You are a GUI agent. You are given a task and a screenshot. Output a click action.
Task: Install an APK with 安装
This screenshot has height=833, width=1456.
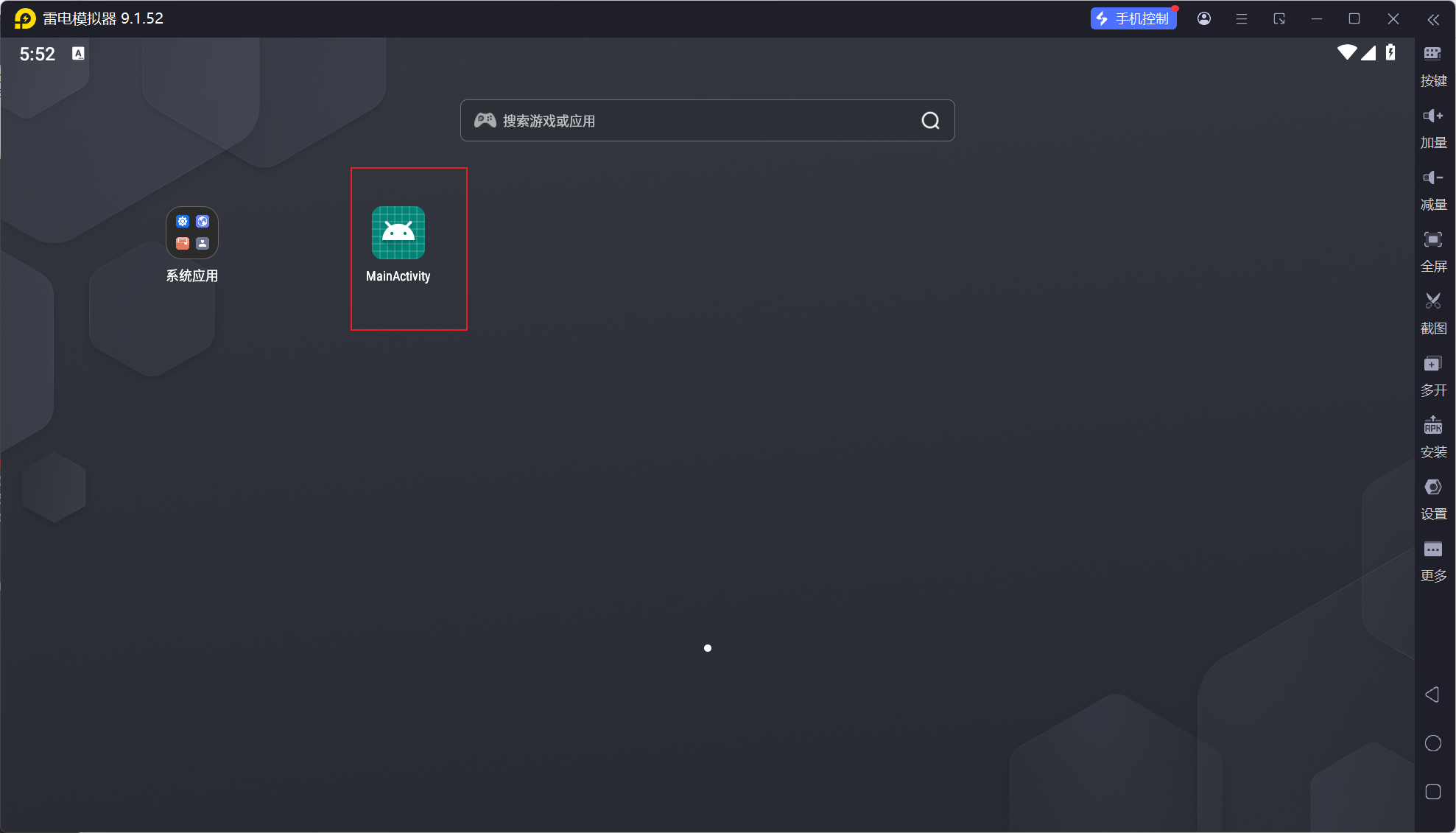1433,437
